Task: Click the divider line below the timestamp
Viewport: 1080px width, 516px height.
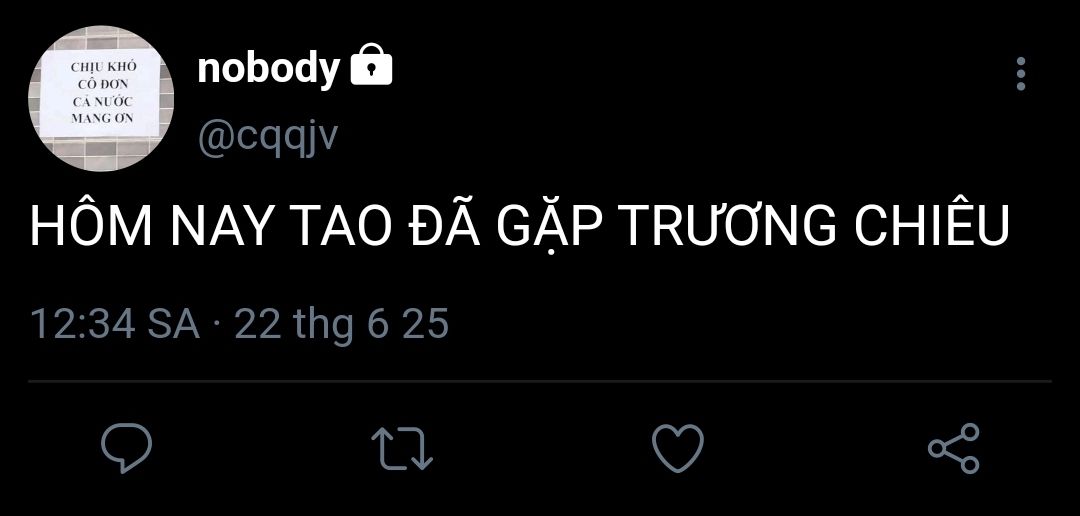Action: point(540,381)
